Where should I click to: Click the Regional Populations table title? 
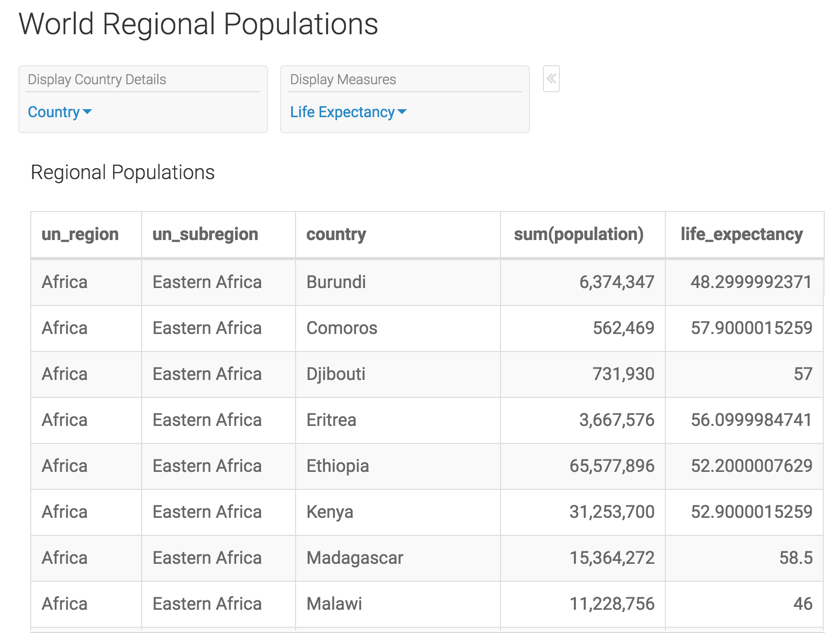[x=123, y=172]
